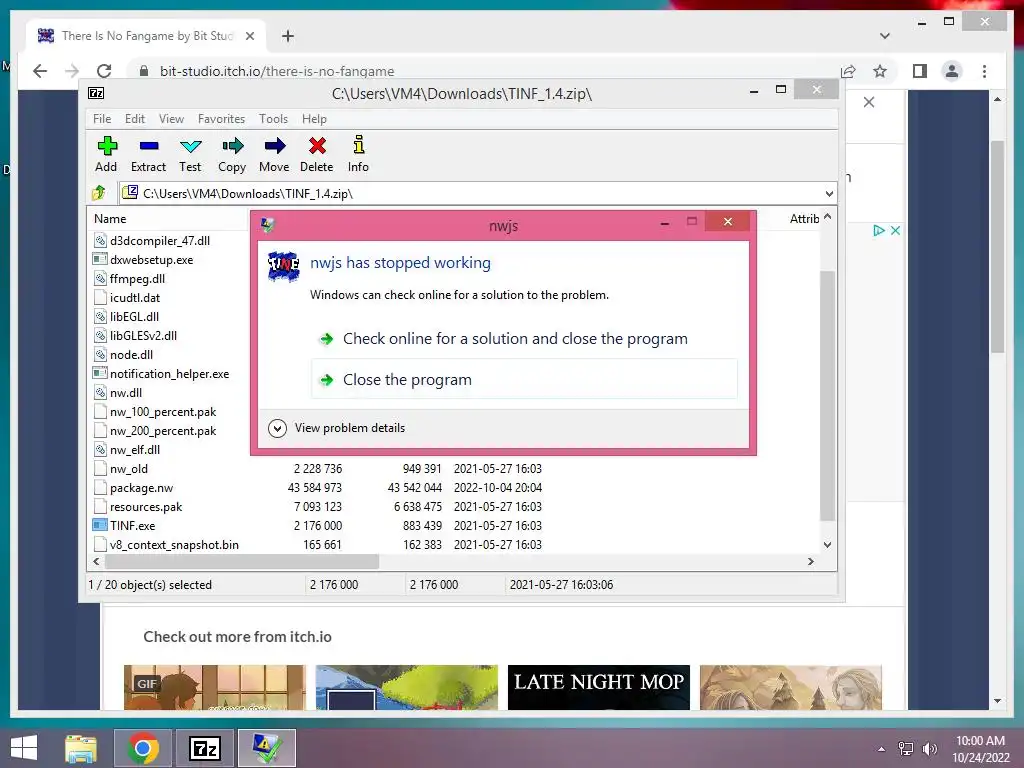This screenshot has width=1024, height=768.
Task: Click the TINF.exe file icon
Action: [100, 525]
